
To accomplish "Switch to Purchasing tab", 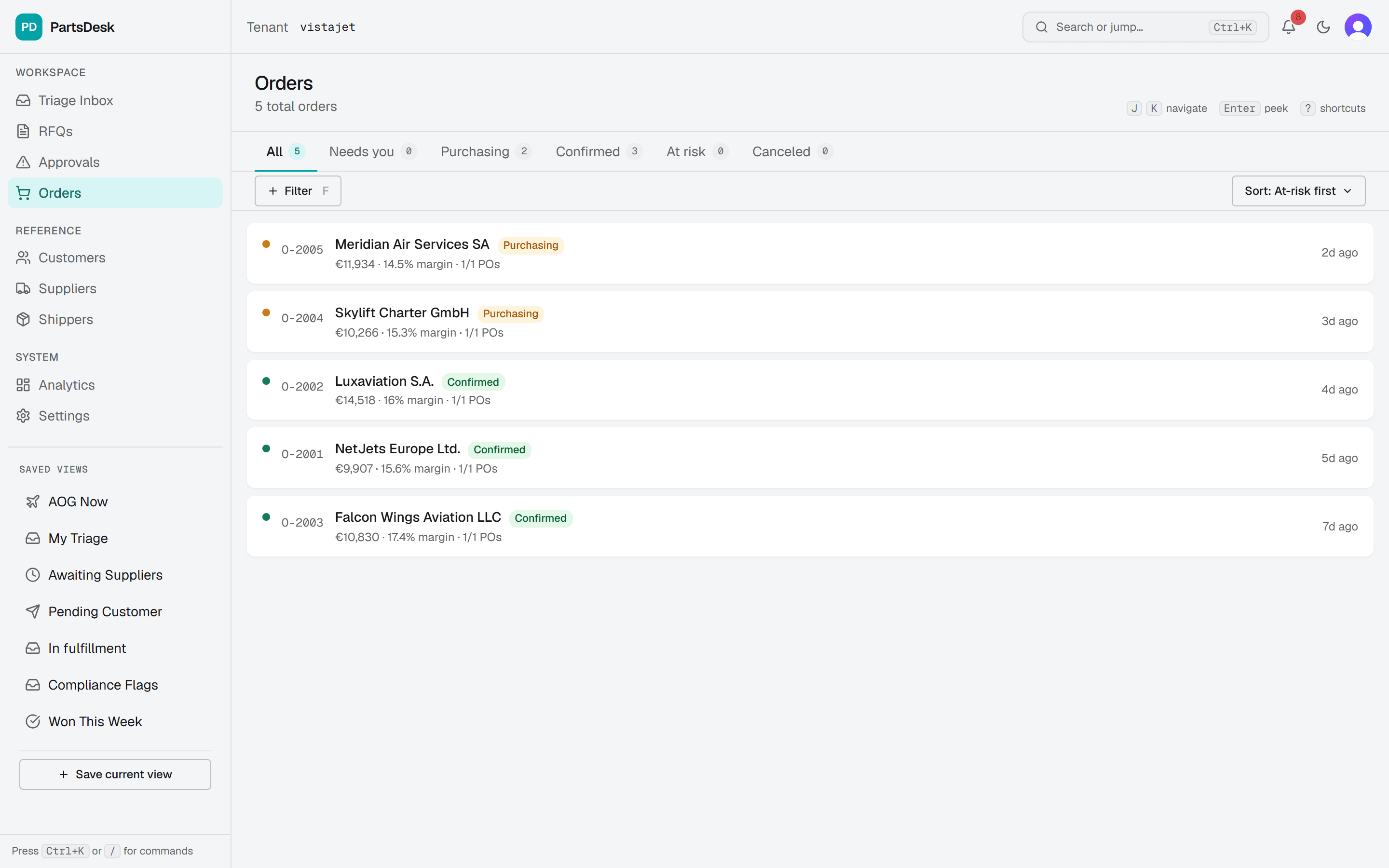I will [x=486, y=151].
